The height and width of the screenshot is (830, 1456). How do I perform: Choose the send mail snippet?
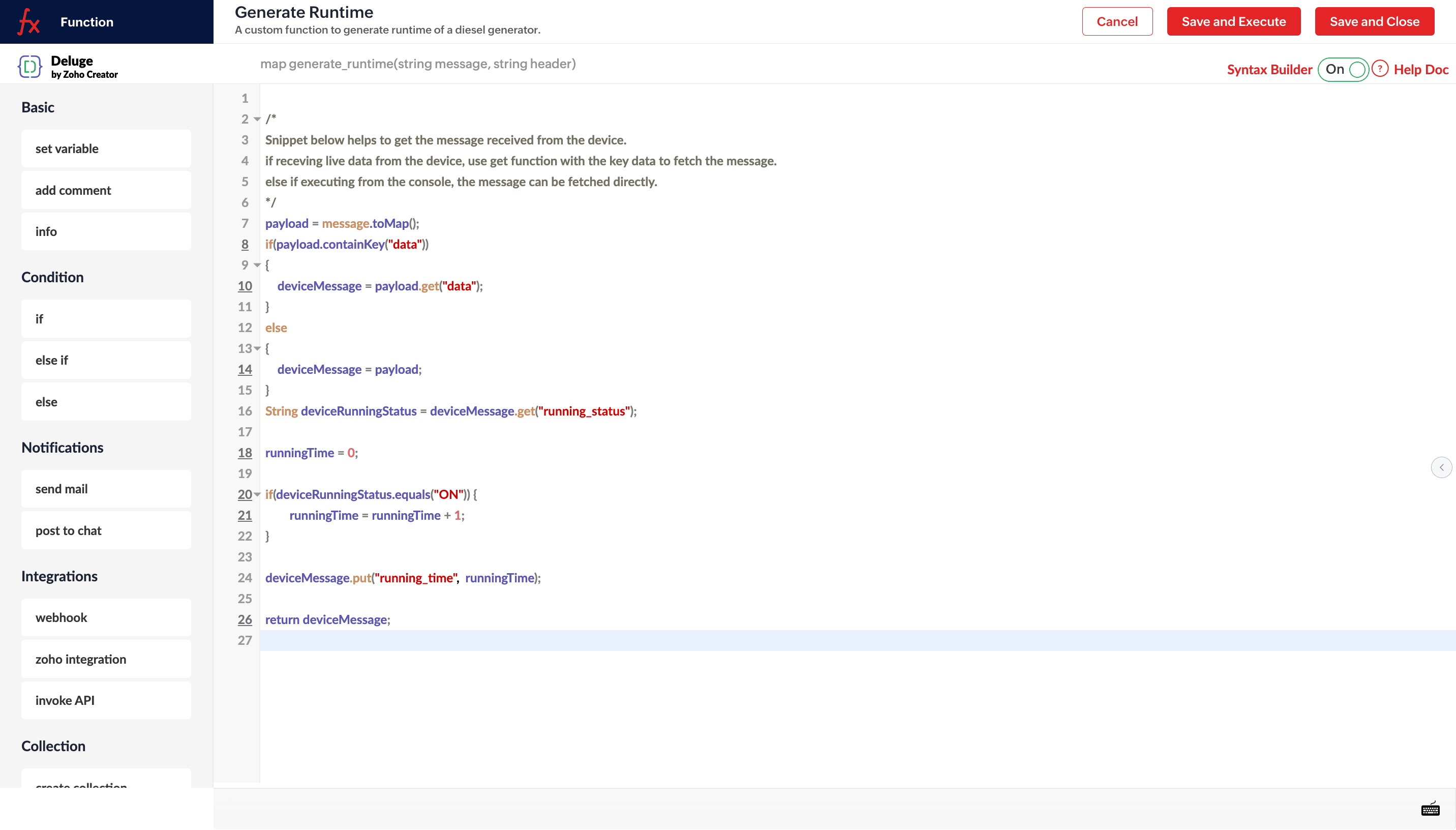pyautogui.click(x=106, y=489)
